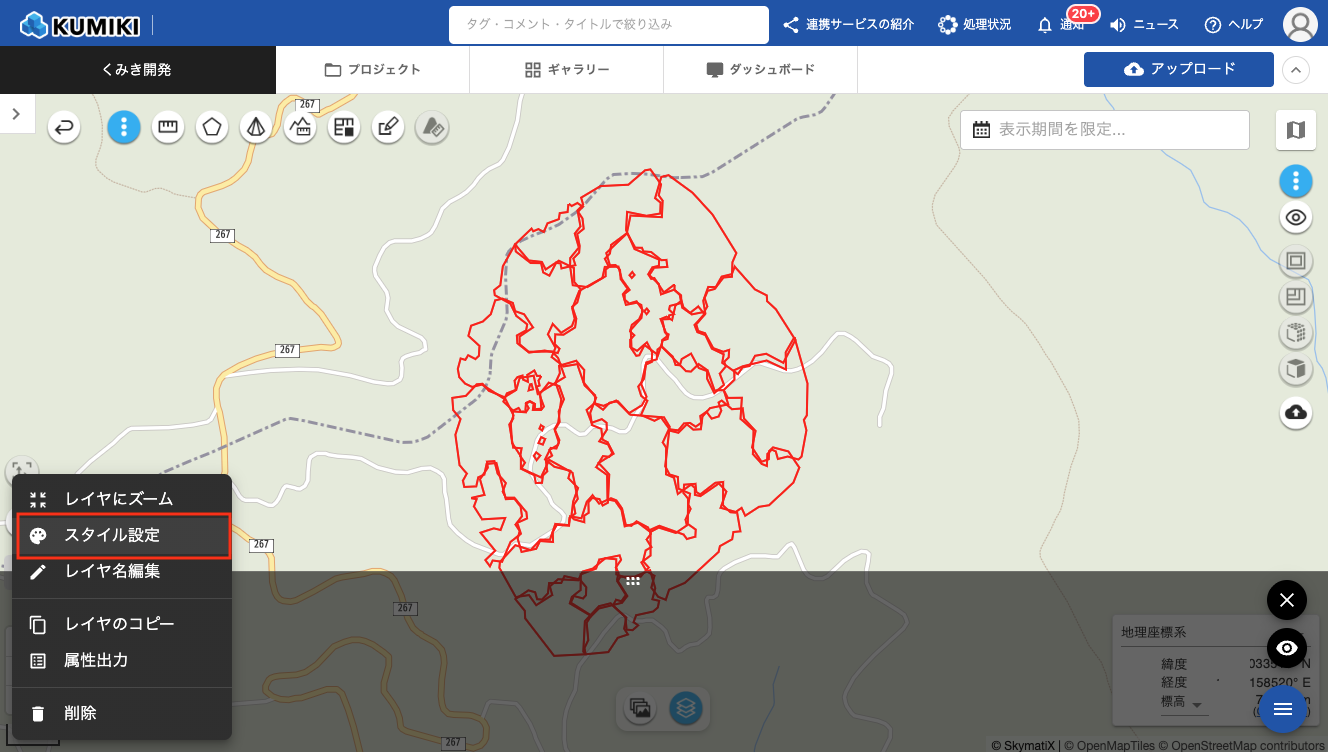Open the base map switcher icon
This screenshot has width=1328, height=752.
coord(1296,130)
